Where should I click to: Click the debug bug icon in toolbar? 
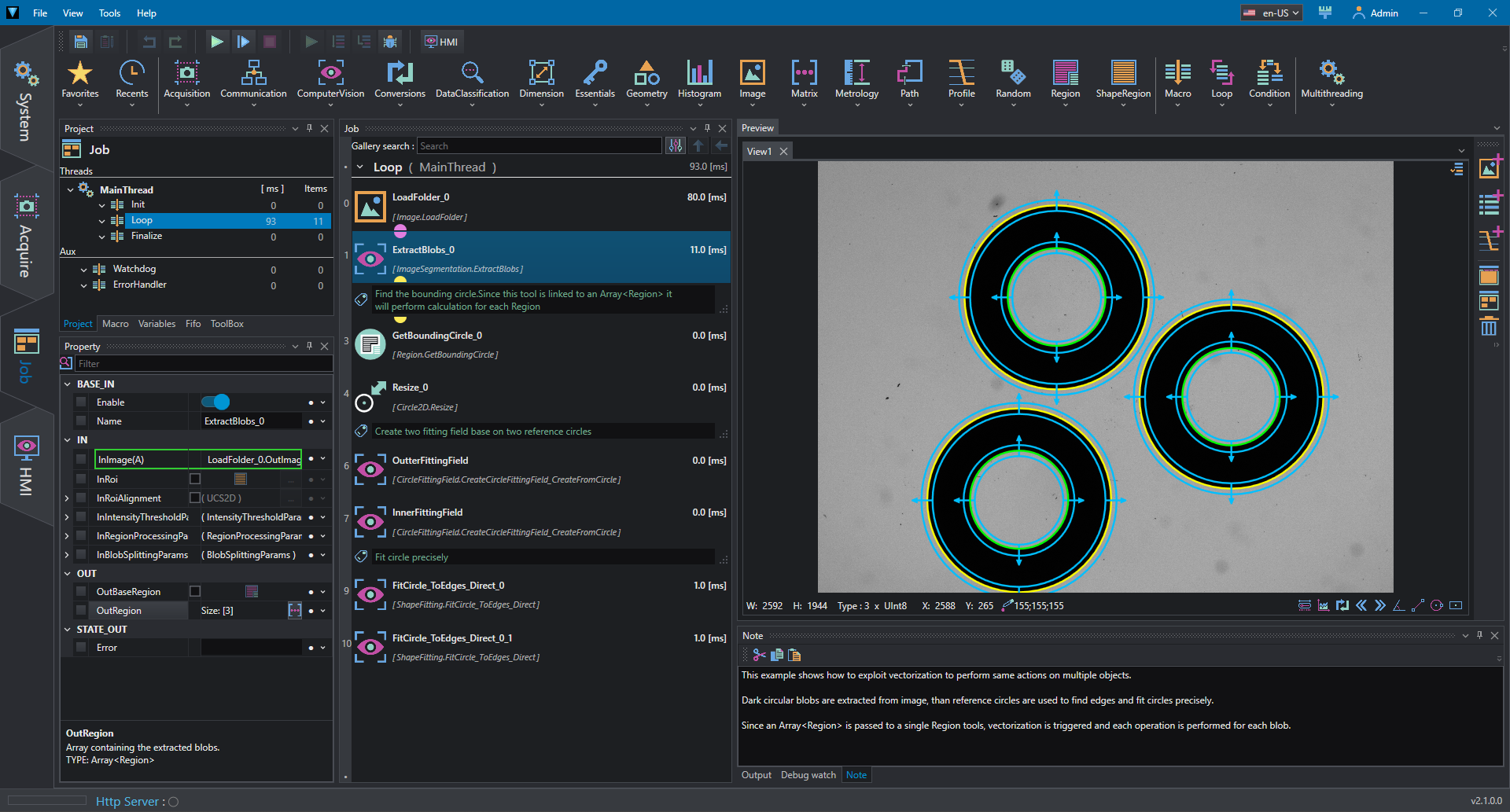pos(390,42)
